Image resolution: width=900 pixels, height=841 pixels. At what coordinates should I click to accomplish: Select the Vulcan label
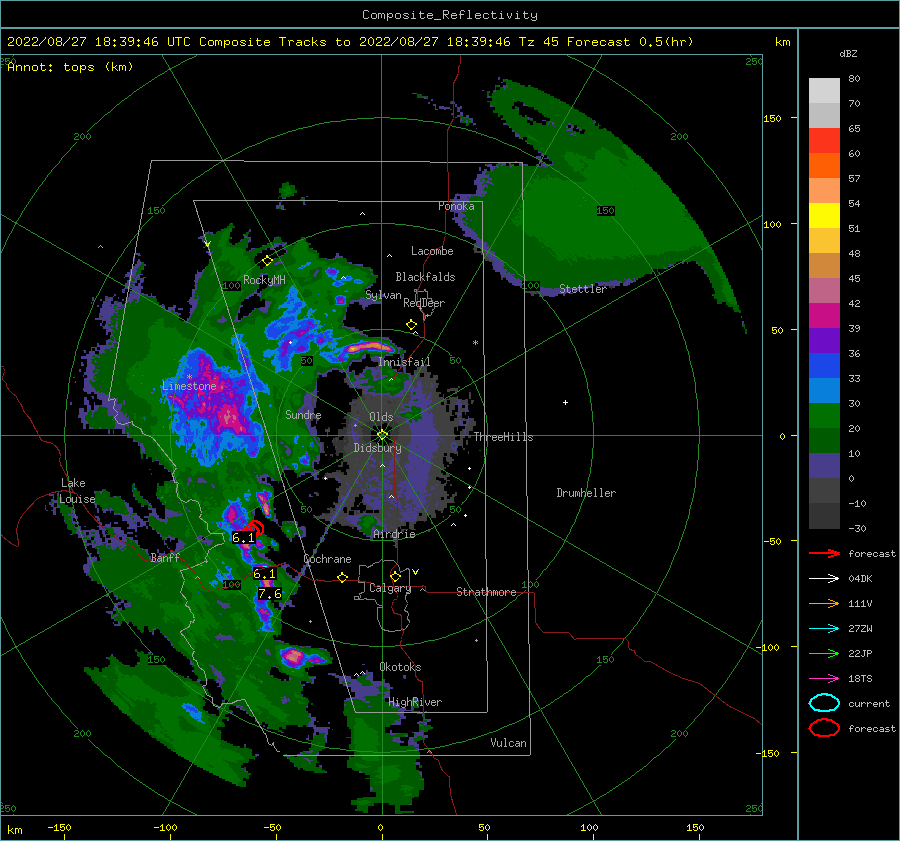[508, 743]
